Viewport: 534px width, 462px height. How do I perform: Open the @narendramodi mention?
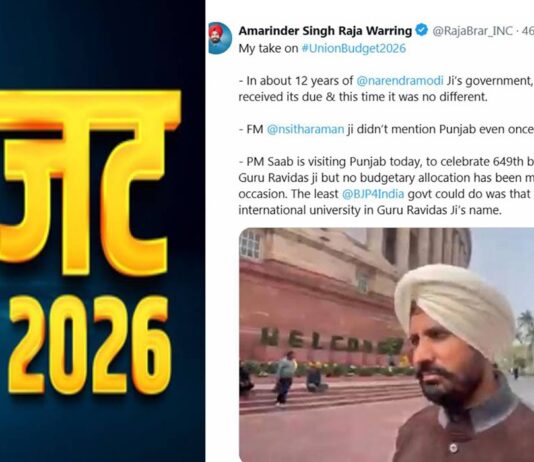400,81
